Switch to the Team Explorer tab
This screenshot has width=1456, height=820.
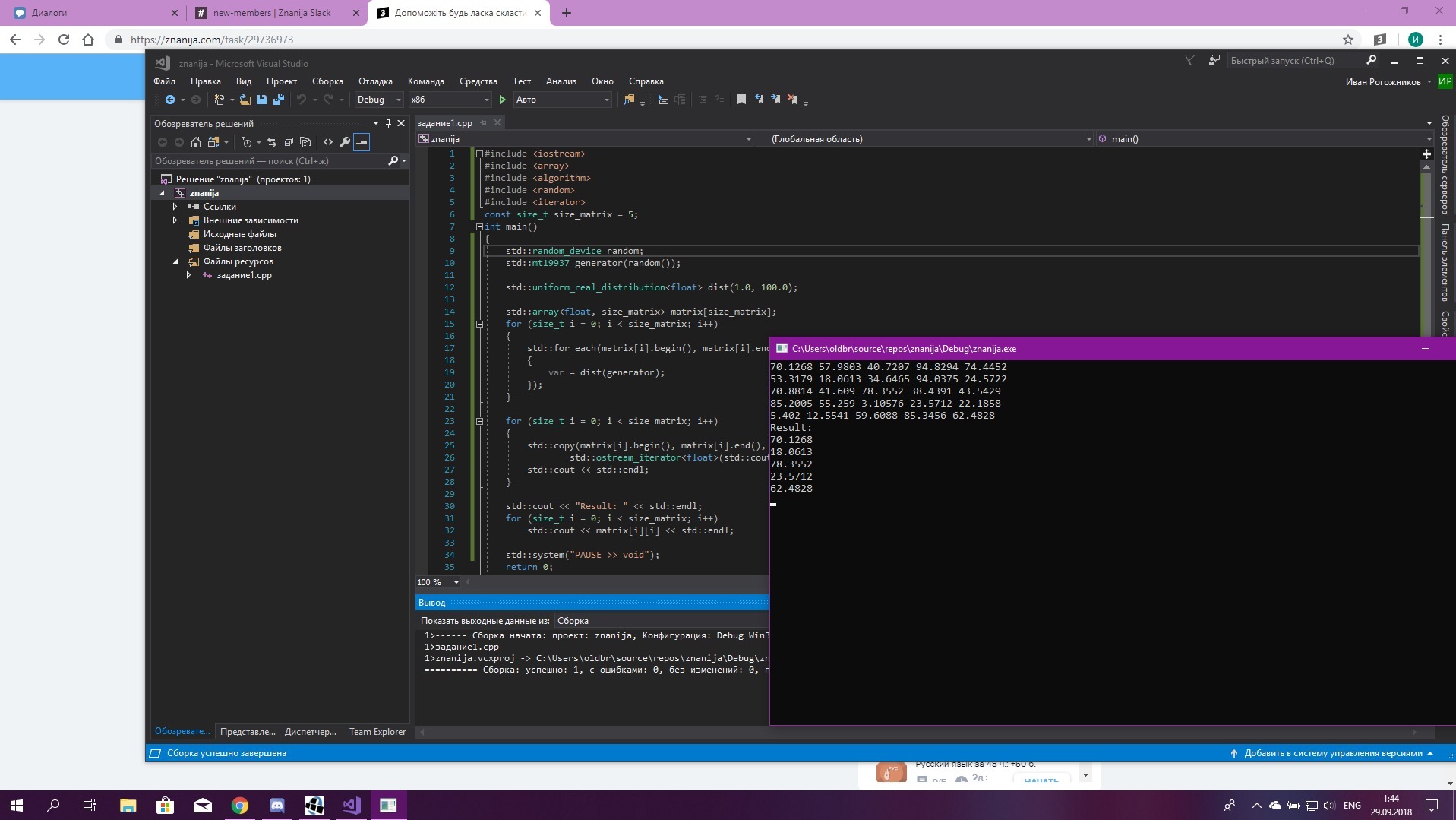click(x=377, y=732)
